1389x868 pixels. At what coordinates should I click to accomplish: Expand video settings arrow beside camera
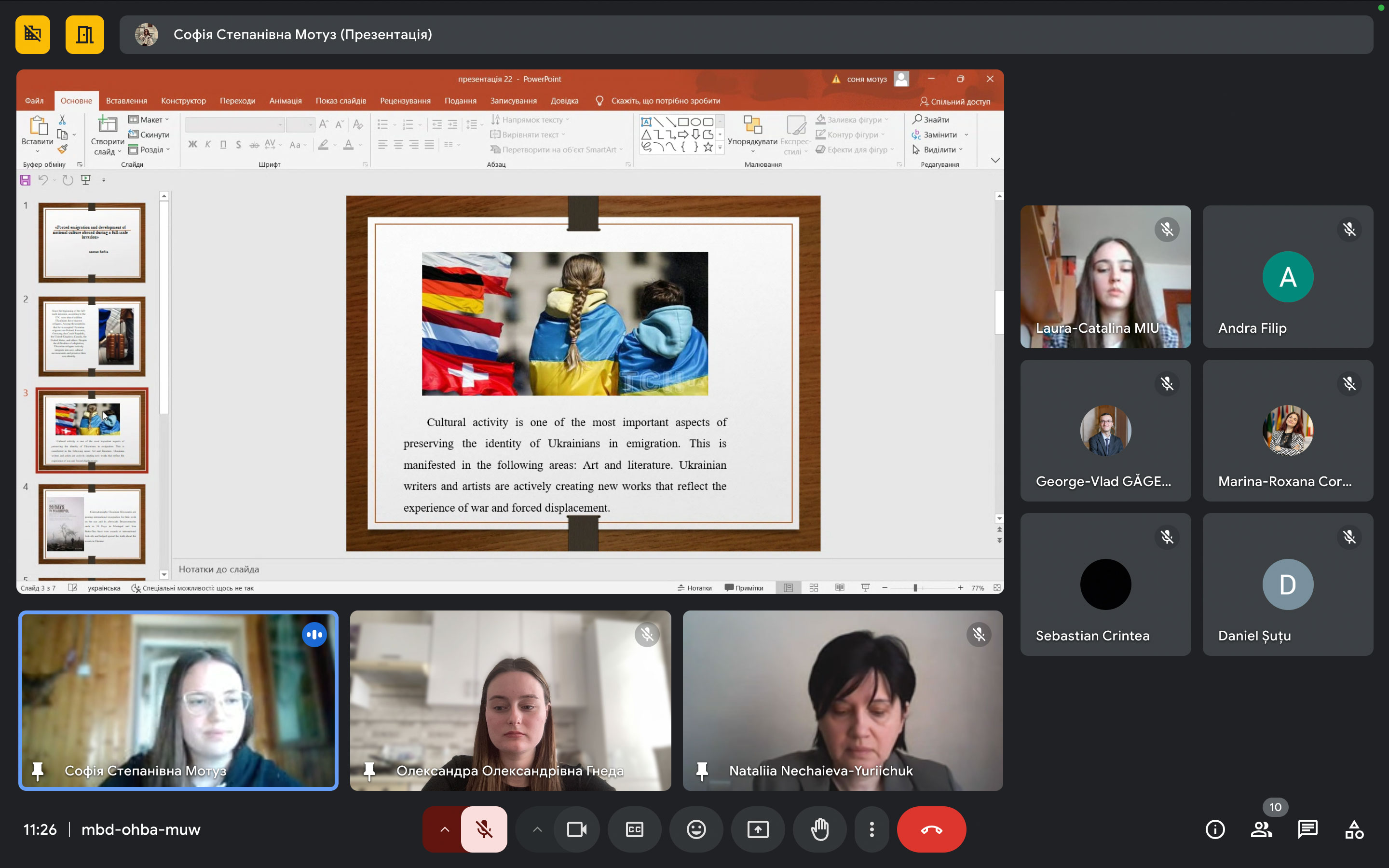click(x=537, y=829)
